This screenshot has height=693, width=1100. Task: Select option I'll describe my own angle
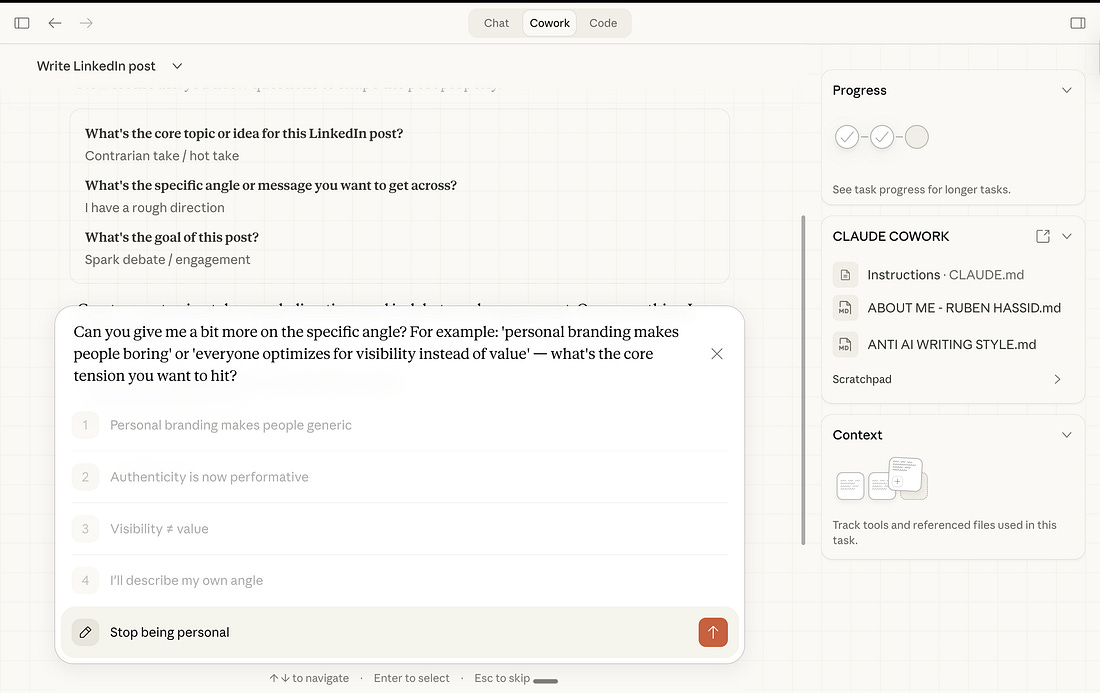[x=400, y=581]
